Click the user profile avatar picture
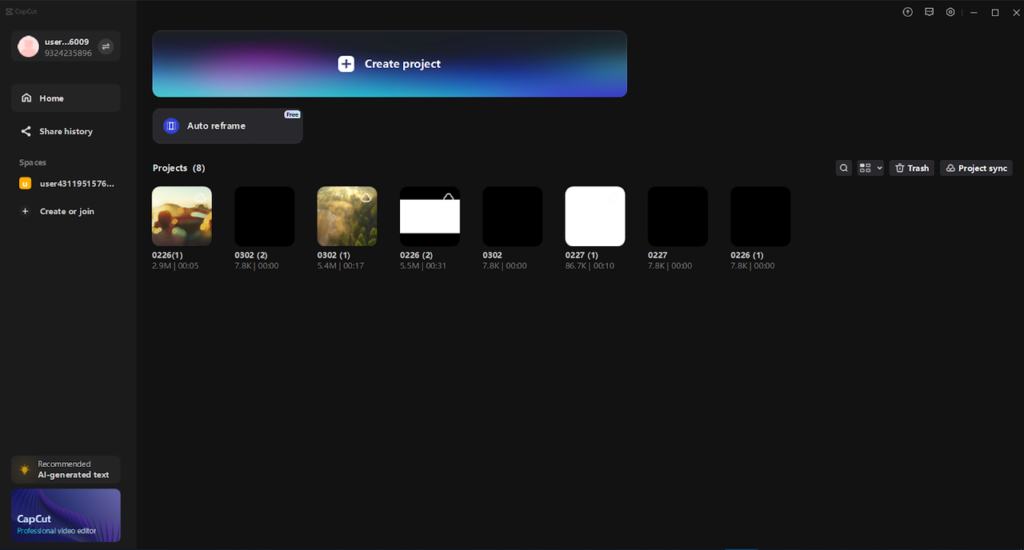1024x550 pixels. coord(29,47)
